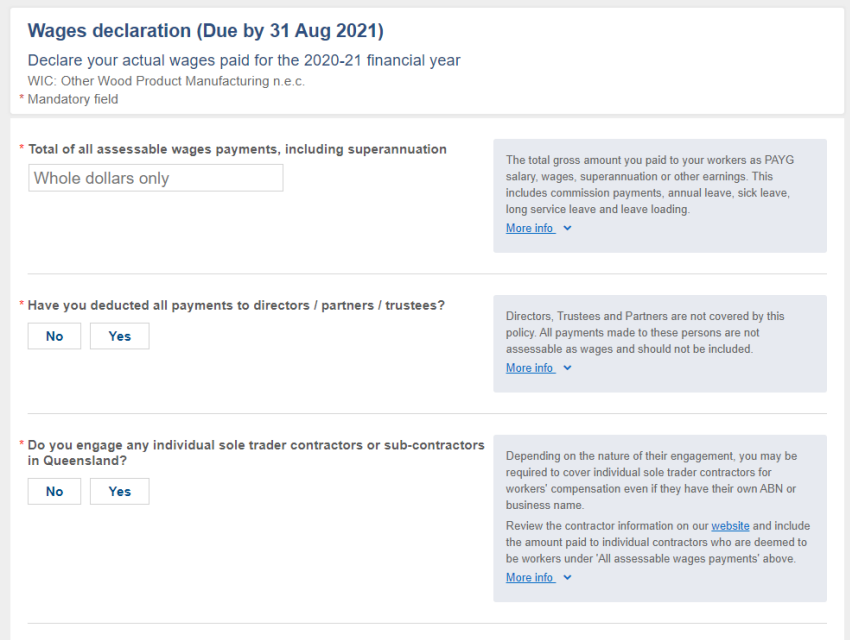
Task: Click the PAYG wages help text panel
Action: 660,196
